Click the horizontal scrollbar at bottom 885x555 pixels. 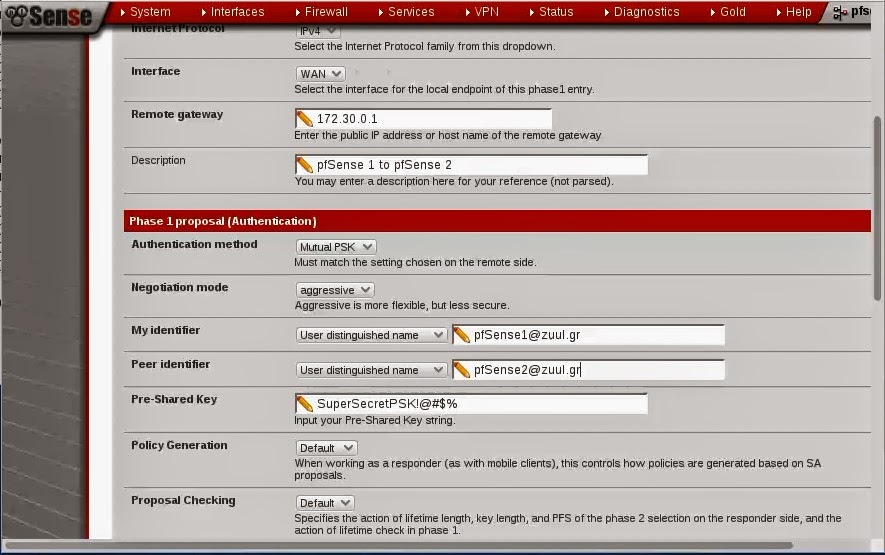[398, 545]
